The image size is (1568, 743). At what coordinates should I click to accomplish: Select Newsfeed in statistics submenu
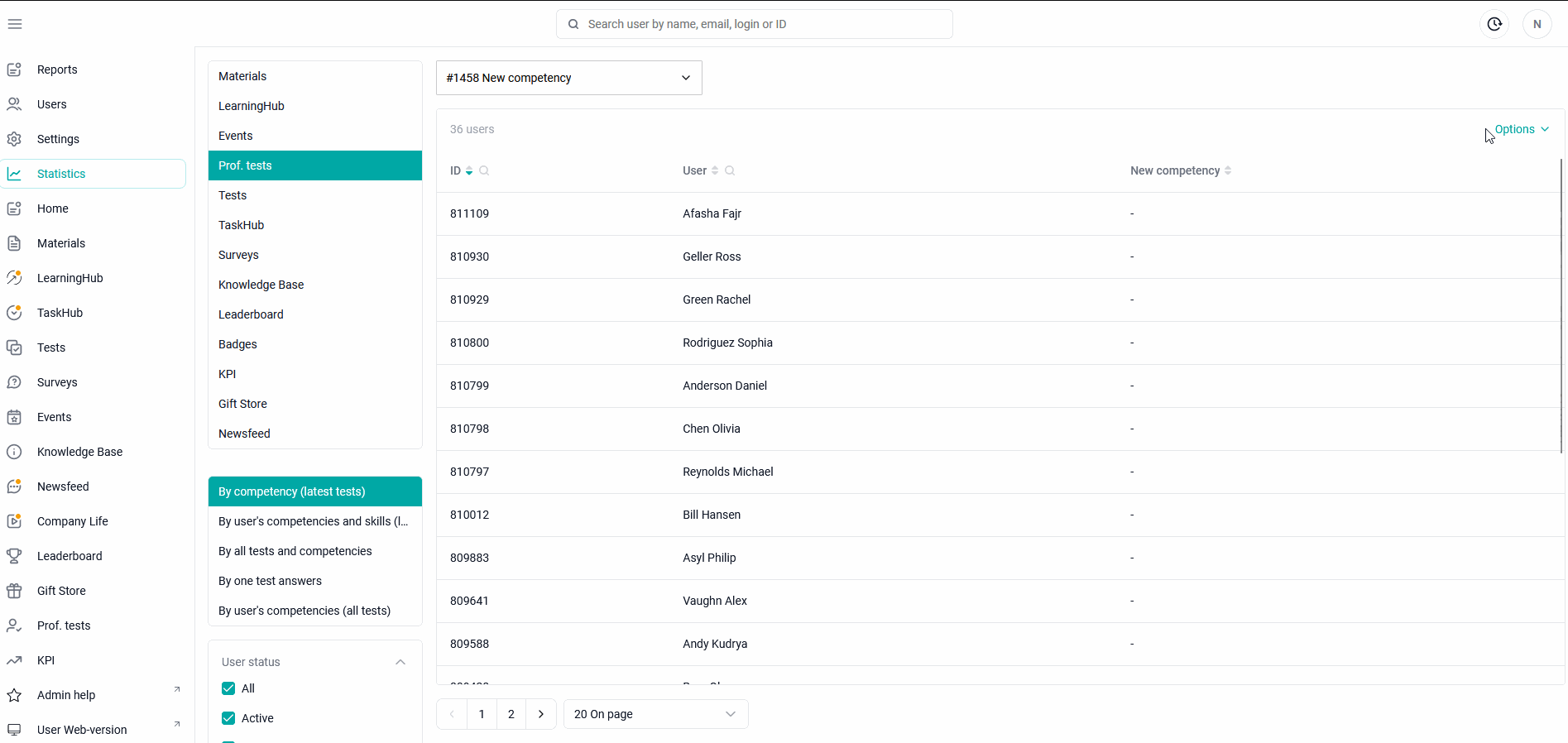tap(315, 434)
